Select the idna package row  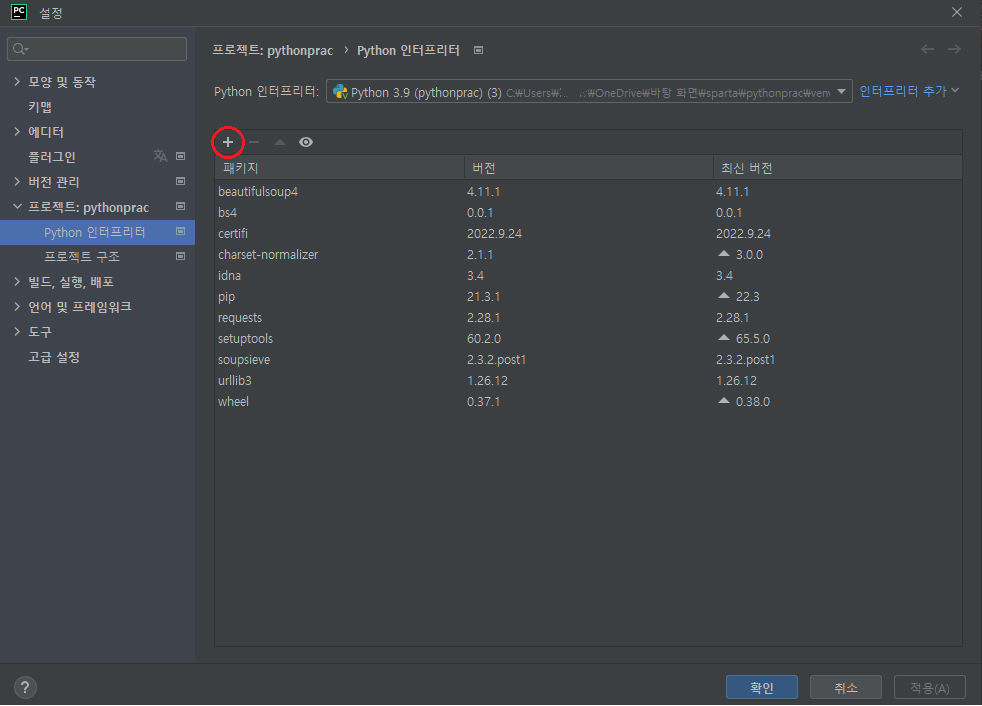588,275
